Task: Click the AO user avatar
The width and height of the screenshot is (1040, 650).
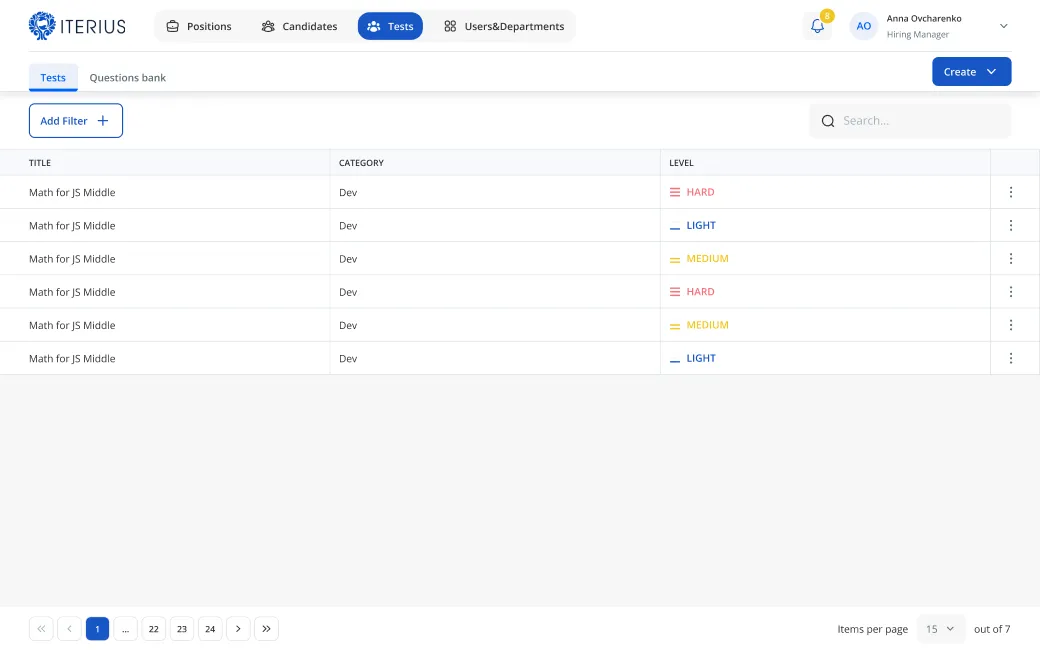Action: [x=863, y=26]
